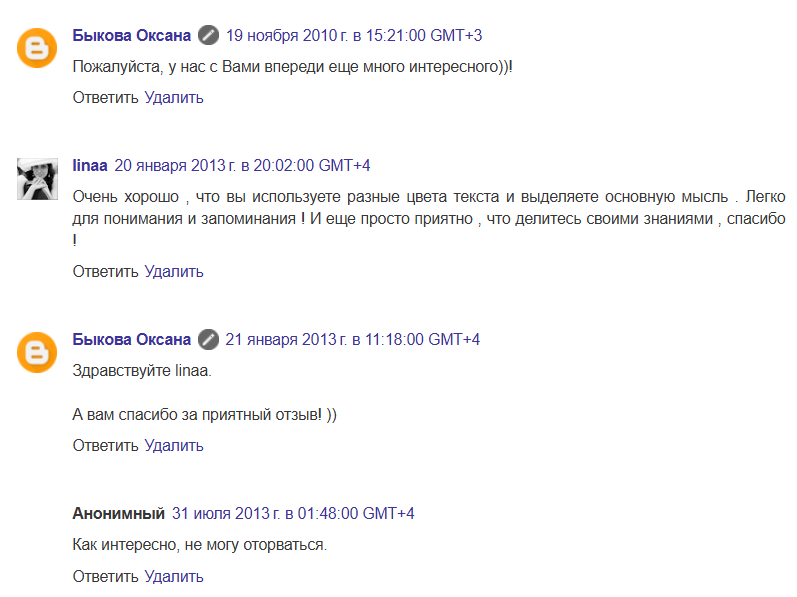The image size is (797, 597).
Task: Click text 'А вам спасибо за приятный отзыв!'
Action: click(197, 415)
